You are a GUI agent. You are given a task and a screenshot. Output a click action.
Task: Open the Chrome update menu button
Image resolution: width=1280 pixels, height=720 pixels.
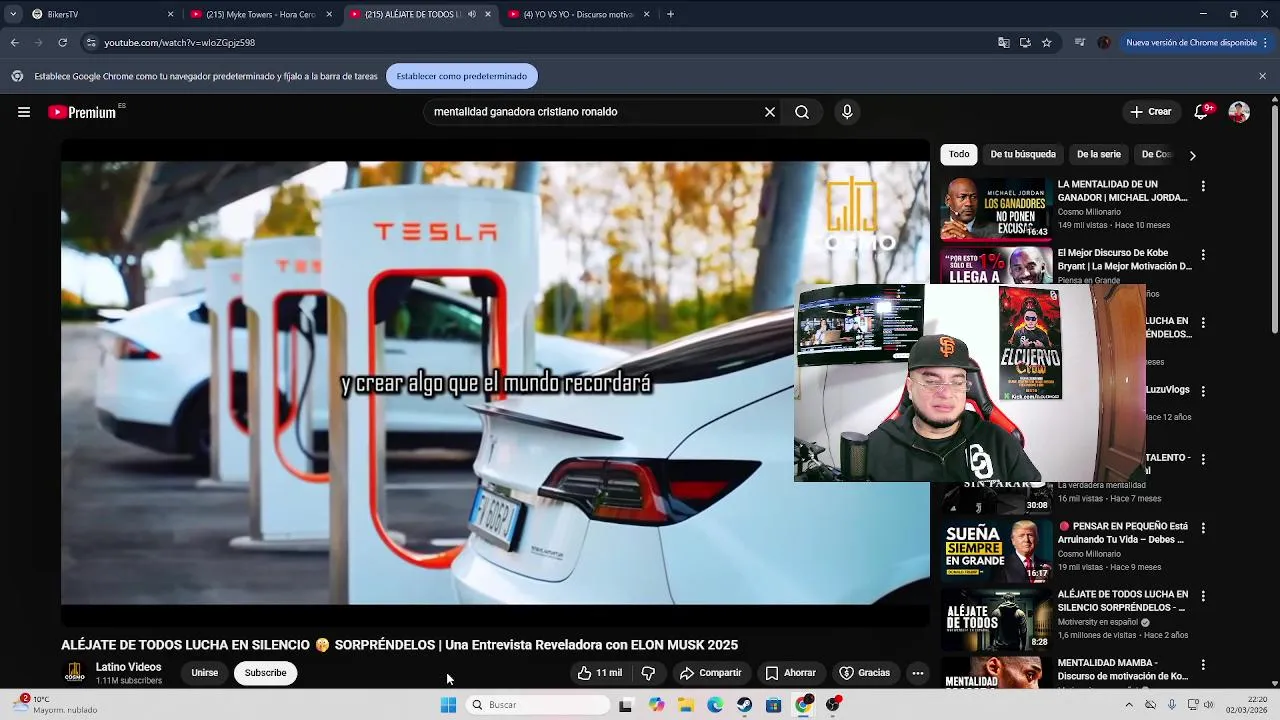coord(1197,43)
